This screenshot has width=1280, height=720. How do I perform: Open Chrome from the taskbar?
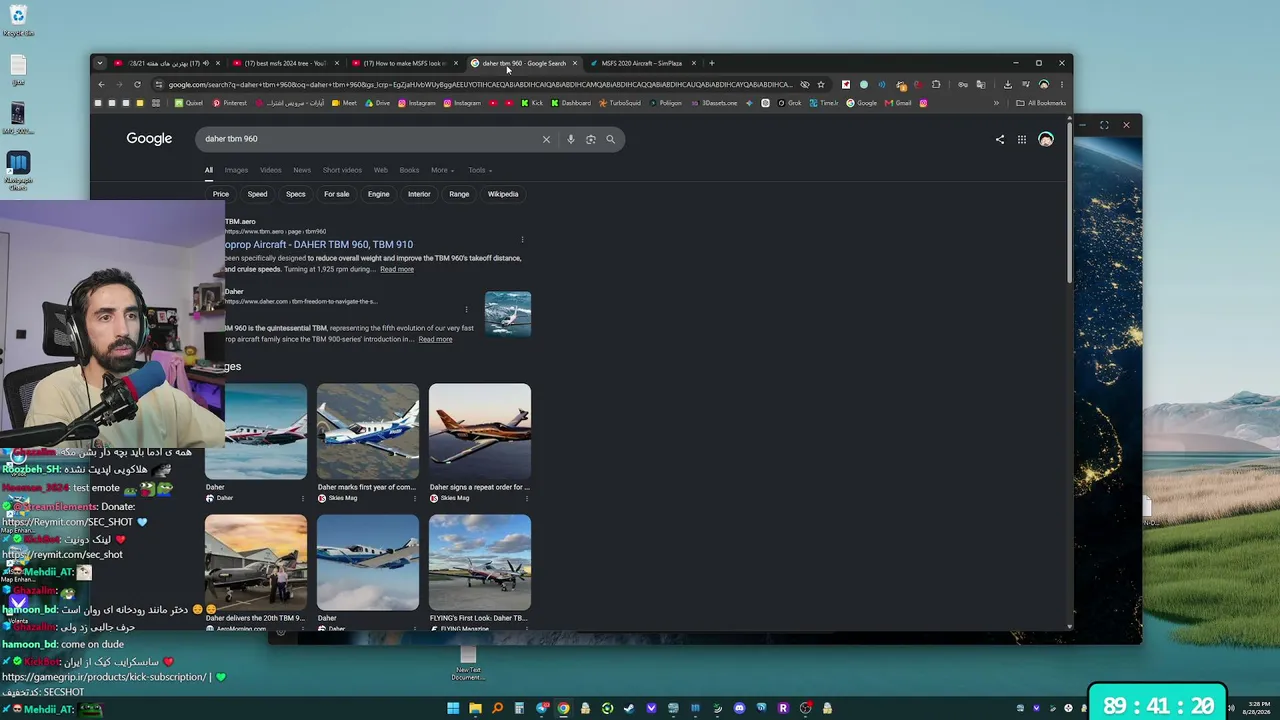point(563,708)
